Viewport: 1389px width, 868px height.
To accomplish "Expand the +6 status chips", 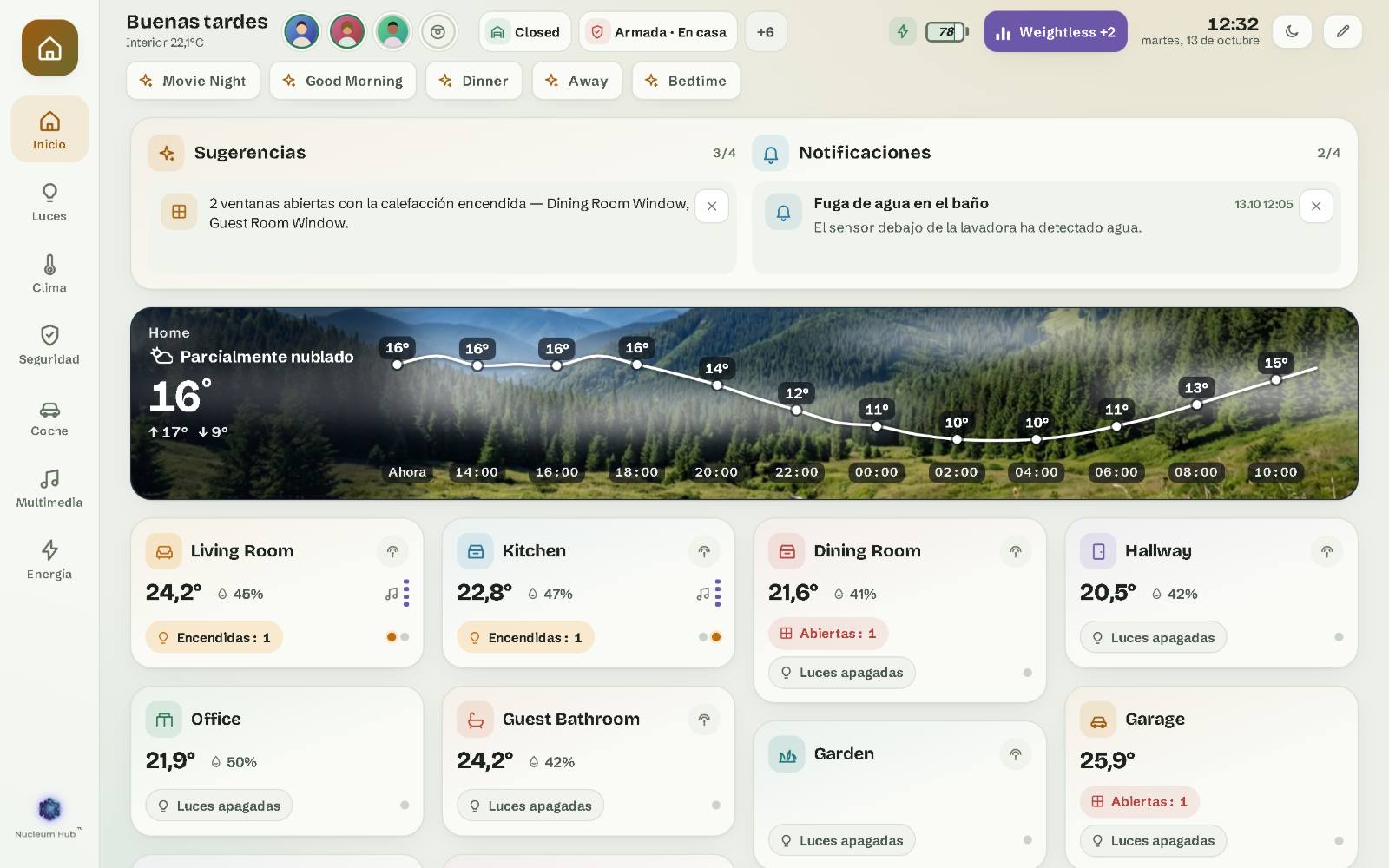I will pos(766,32).
